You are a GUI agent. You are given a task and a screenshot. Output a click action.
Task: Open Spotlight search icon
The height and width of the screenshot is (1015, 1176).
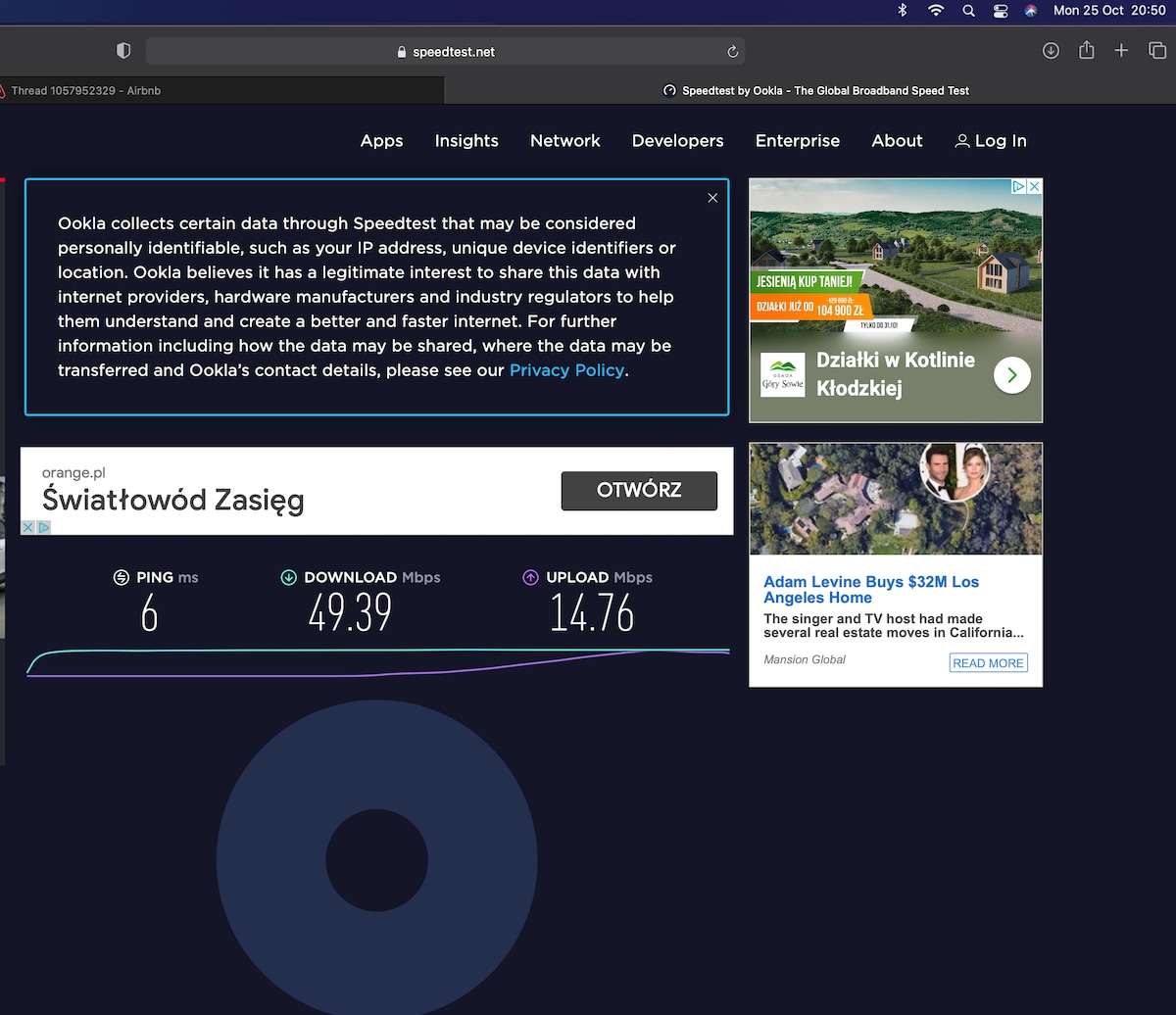968,10
